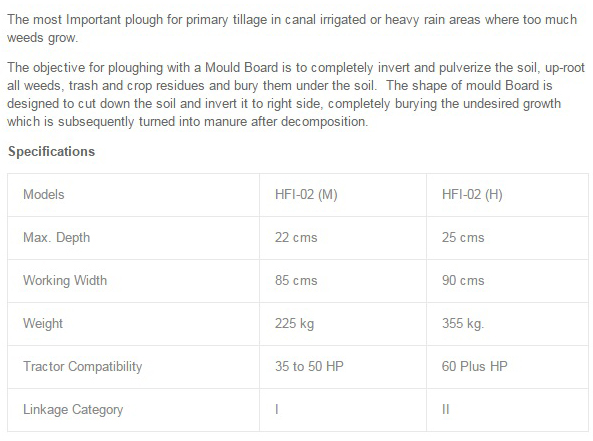Click the 85 cms width value

pos(296,281)
